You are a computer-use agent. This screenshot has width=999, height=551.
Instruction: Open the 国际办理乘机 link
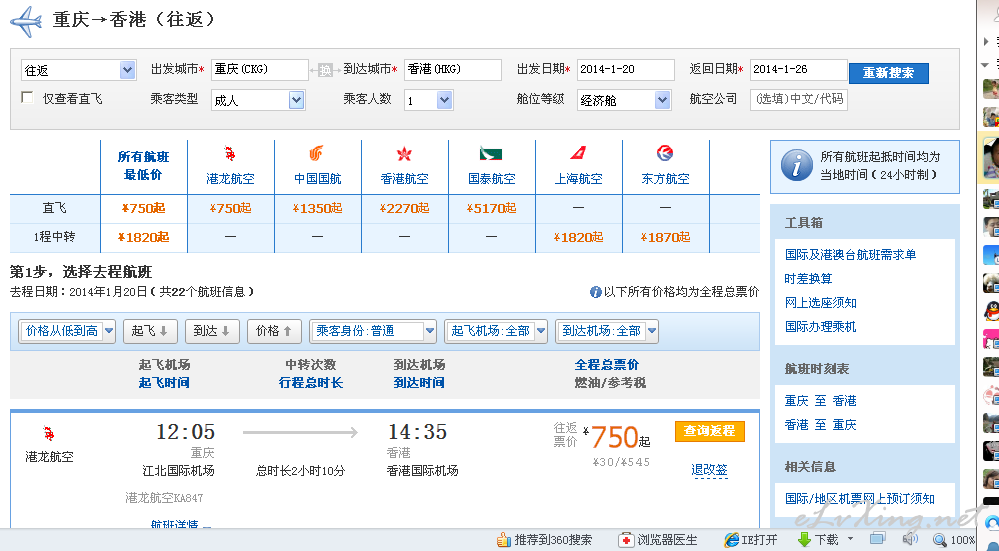[x=821, y=327]
